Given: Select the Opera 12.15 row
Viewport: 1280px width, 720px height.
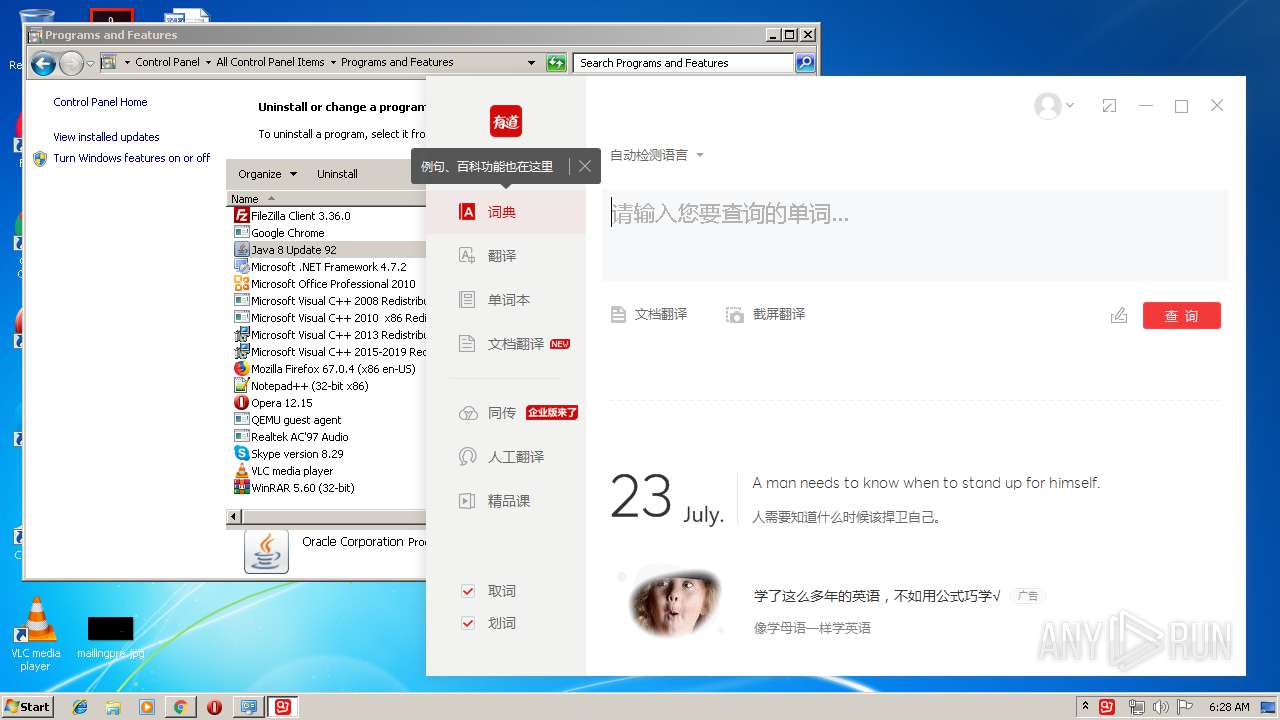Looking at the screenshot, I should pyautogui.click(x=329, y=403).
